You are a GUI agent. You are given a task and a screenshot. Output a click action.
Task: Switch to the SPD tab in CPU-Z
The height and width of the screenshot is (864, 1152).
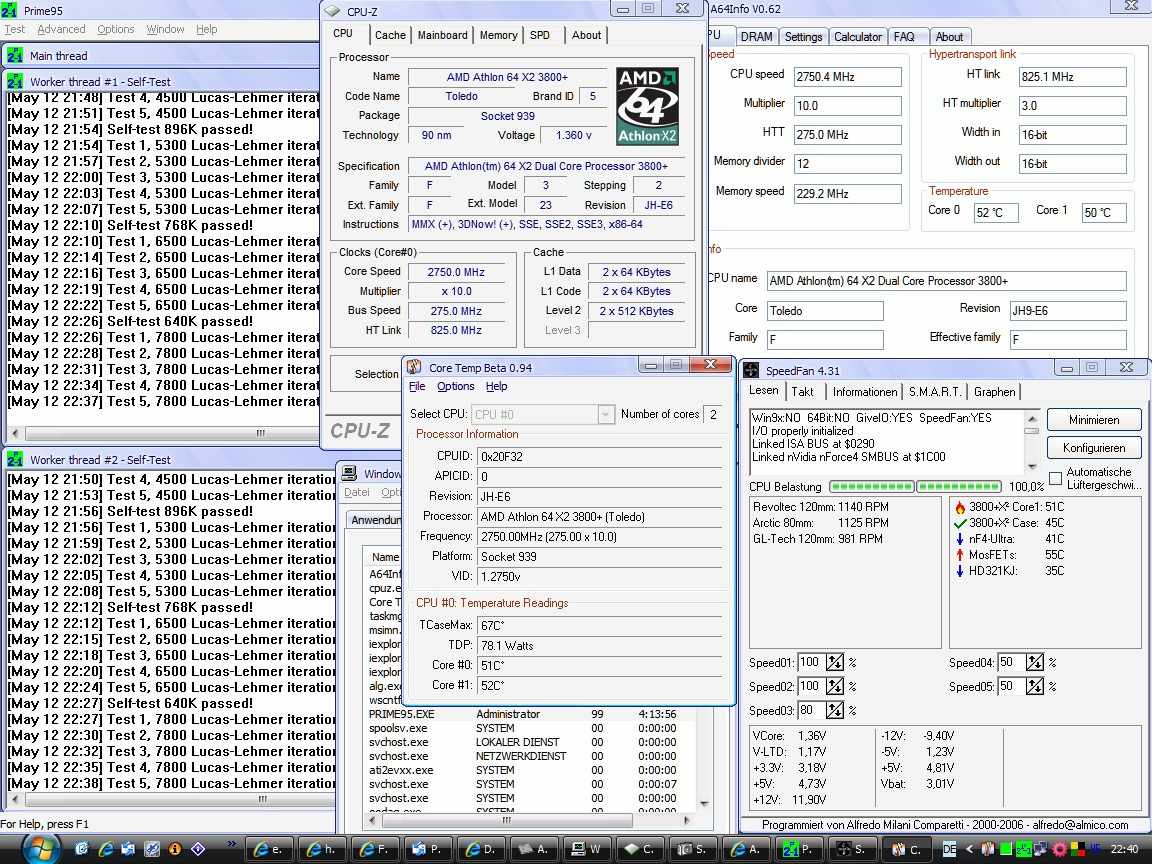click(540, 35)
